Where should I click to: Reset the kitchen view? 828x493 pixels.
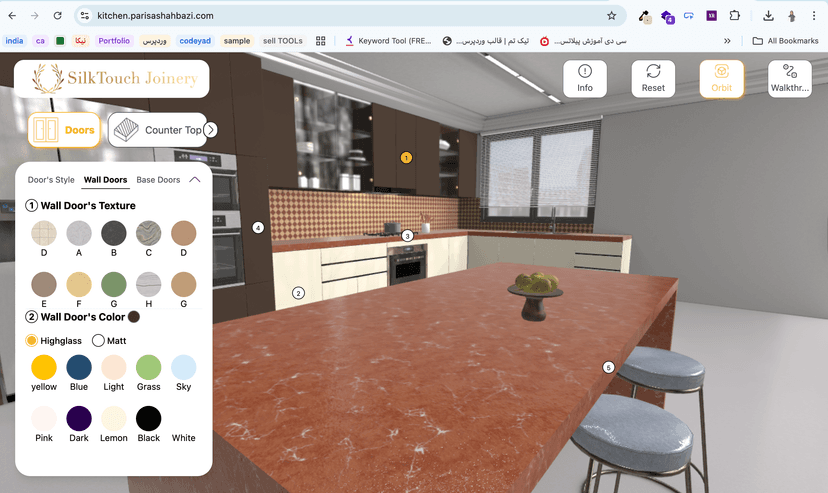coord(653,79)
